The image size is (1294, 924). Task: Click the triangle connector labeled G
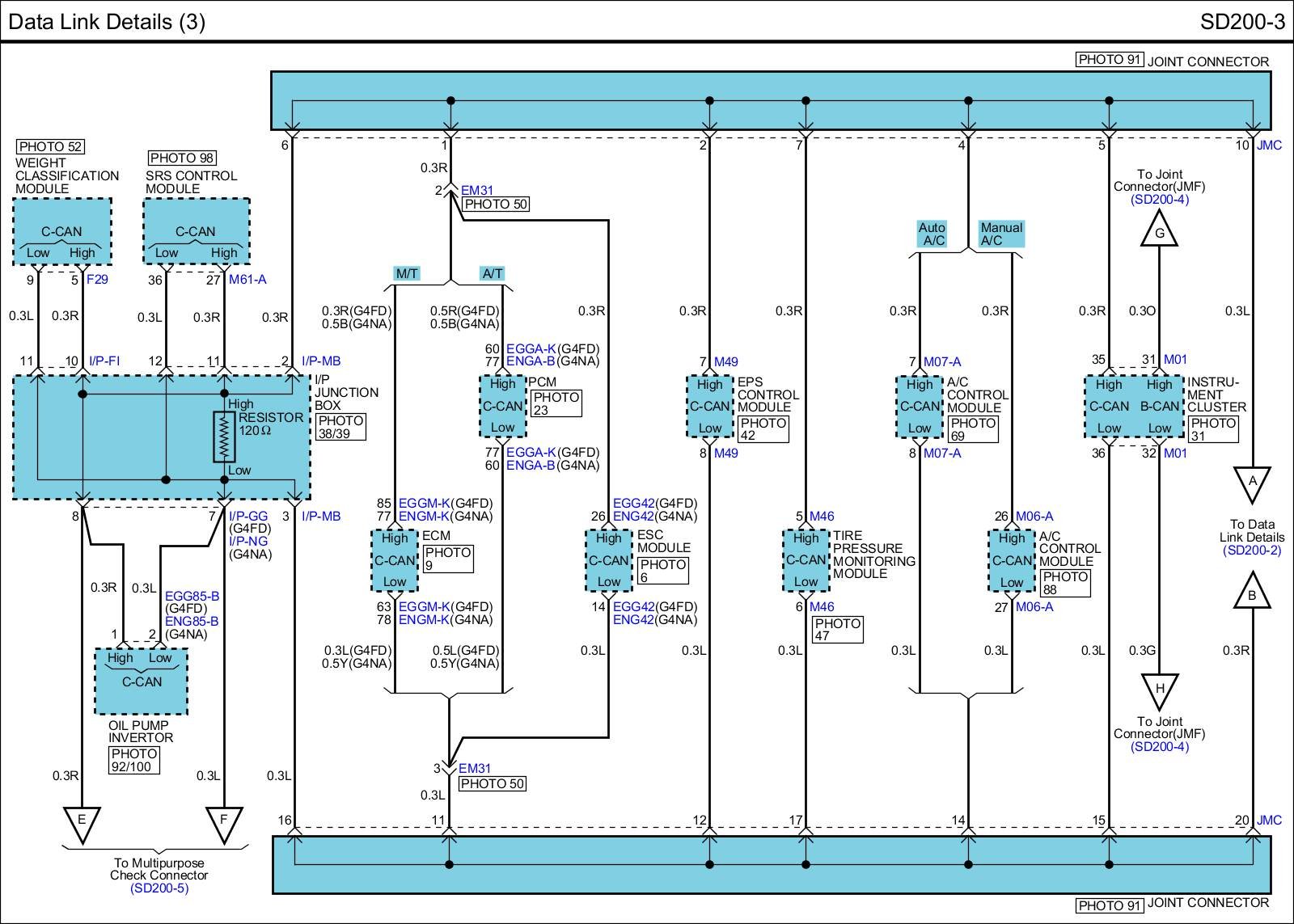click(x=1159, y=230)
